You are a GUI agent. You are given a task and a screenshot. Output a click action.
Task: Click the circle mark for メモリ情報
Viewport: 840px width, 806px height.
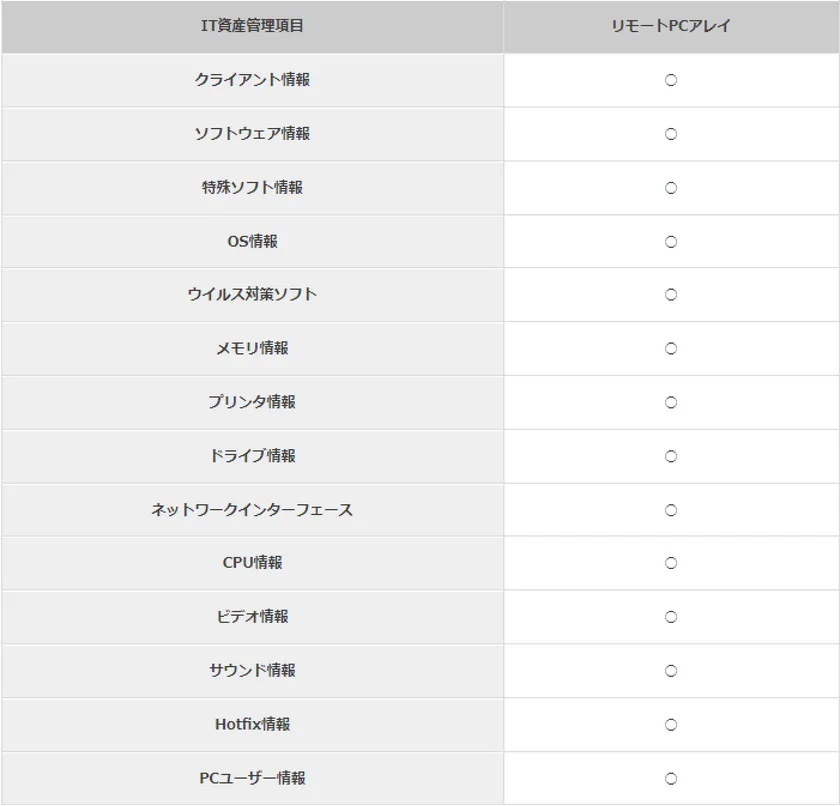click(x=671, y=349)
